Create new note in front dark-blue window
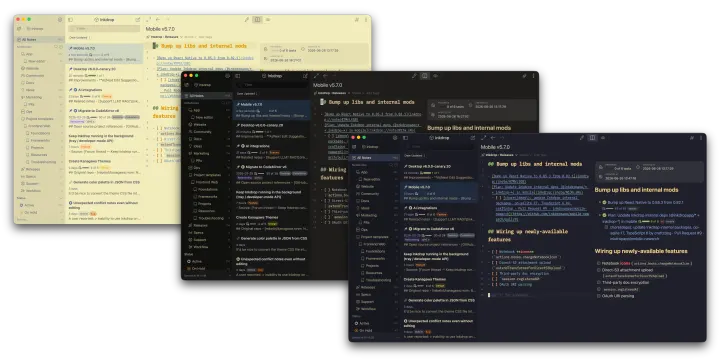Viewport: 720px width, 360px height. tap(472, 138)
